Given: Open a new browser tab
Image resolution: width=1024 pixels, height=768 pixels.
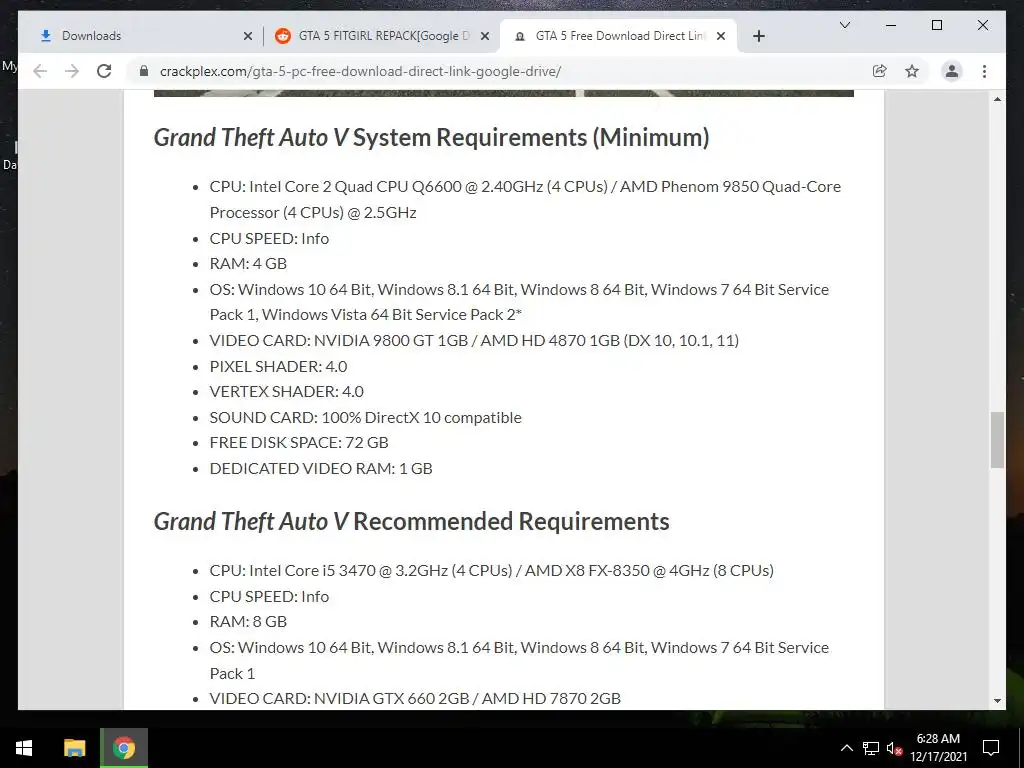Looking at the screenshot, I should click(x=758, y=36).
